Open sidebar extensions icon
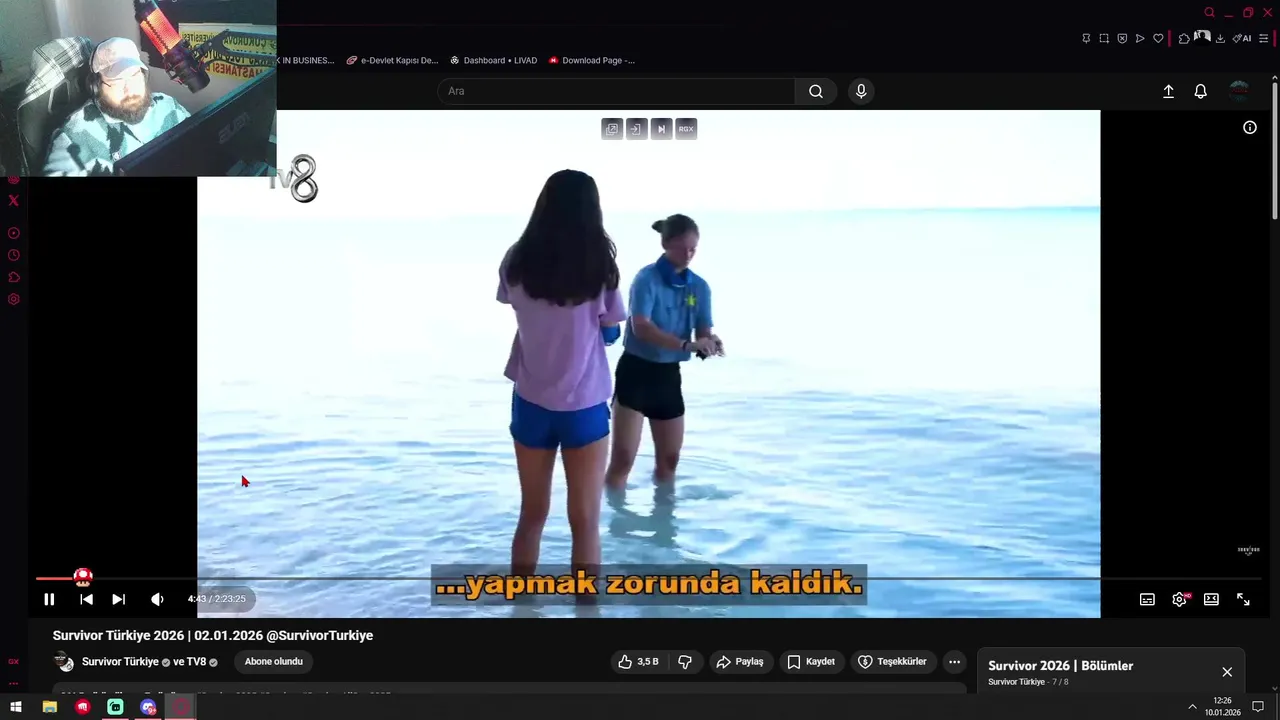This screenshot has width=1280, height=720. point(13,277)
